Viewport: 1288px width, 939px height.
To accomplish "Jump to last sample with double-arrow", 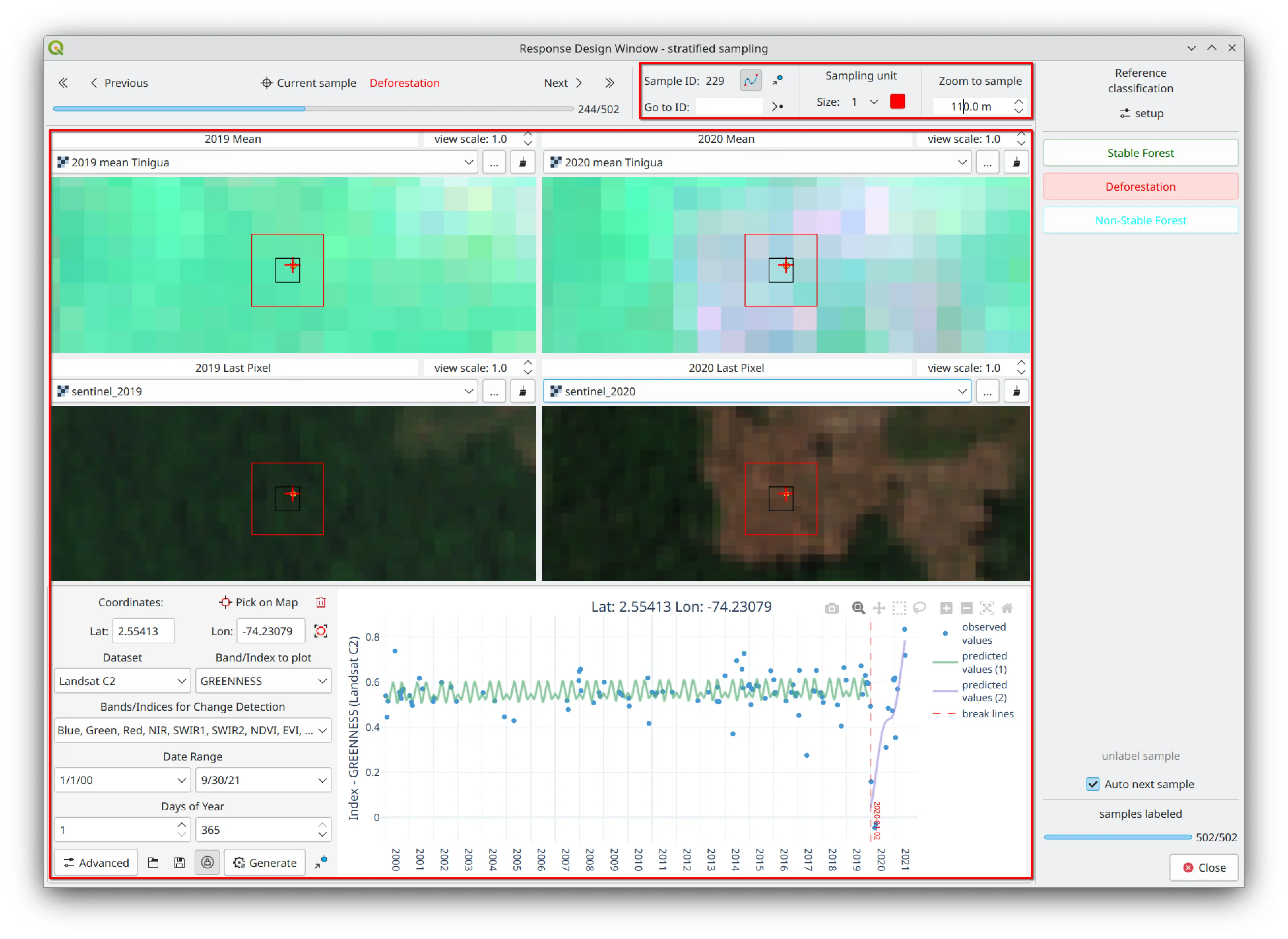I will (609, 83).
